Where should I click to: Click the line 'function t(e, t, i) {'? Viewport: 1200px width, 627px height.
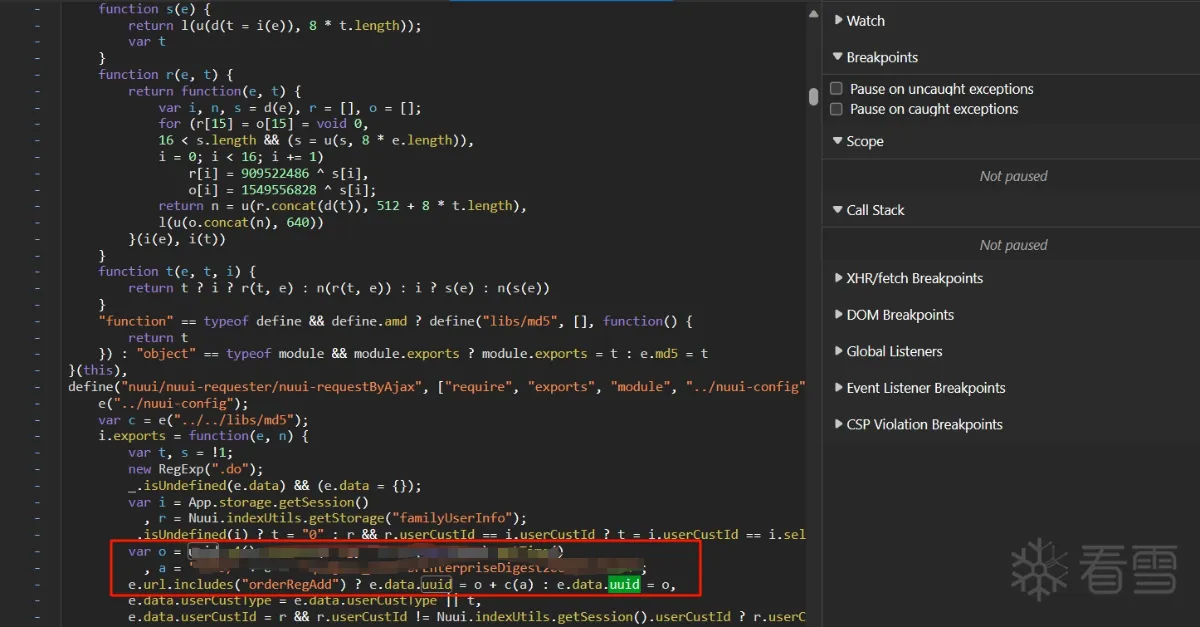point(177,271)
